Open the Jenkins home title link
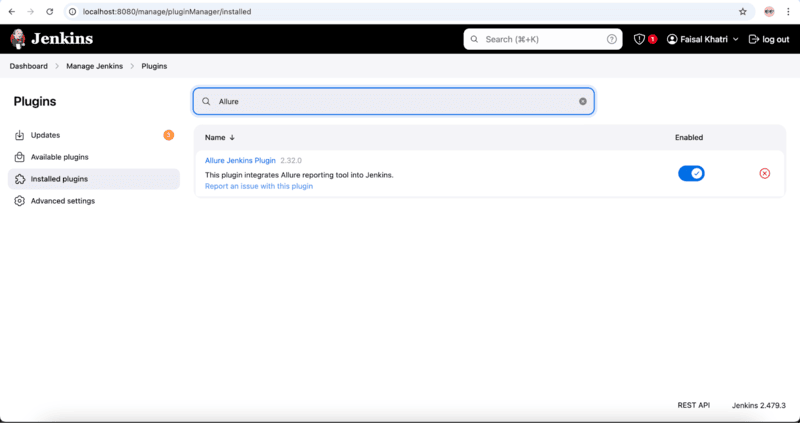This screenshot has height=423, width=800. [x=62, y=39]
